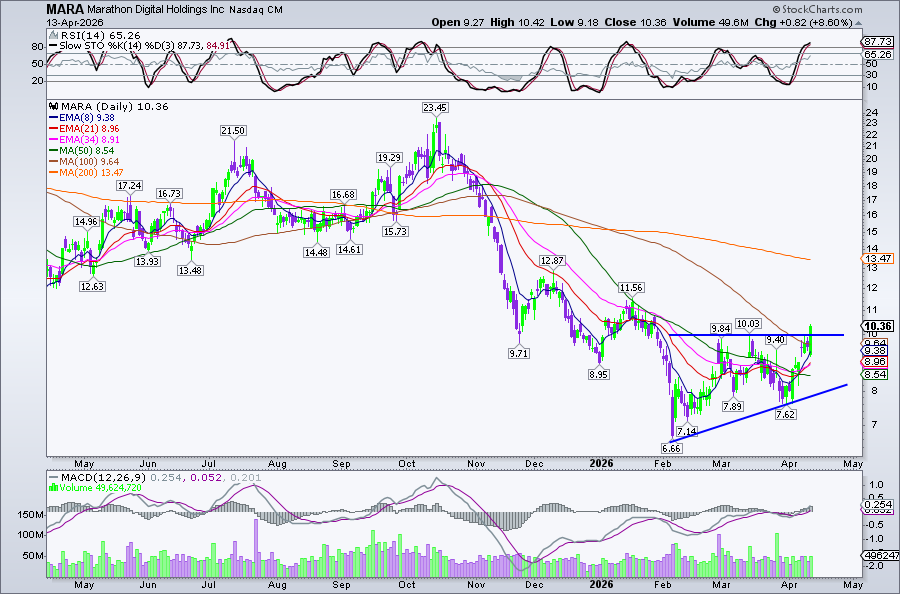Click the 65.26 RSI value tag on right axis
This screenshot has width=900, height=594.
pyautogui.click(x=880, y=54)
